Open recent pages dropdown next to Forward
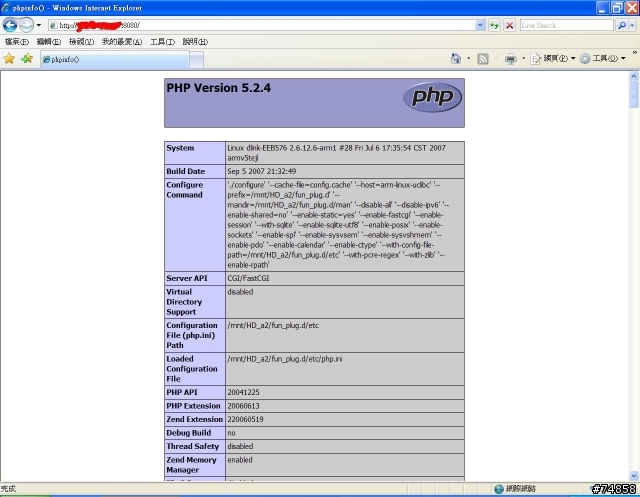The image size is (640, 497). pos(39,25)
